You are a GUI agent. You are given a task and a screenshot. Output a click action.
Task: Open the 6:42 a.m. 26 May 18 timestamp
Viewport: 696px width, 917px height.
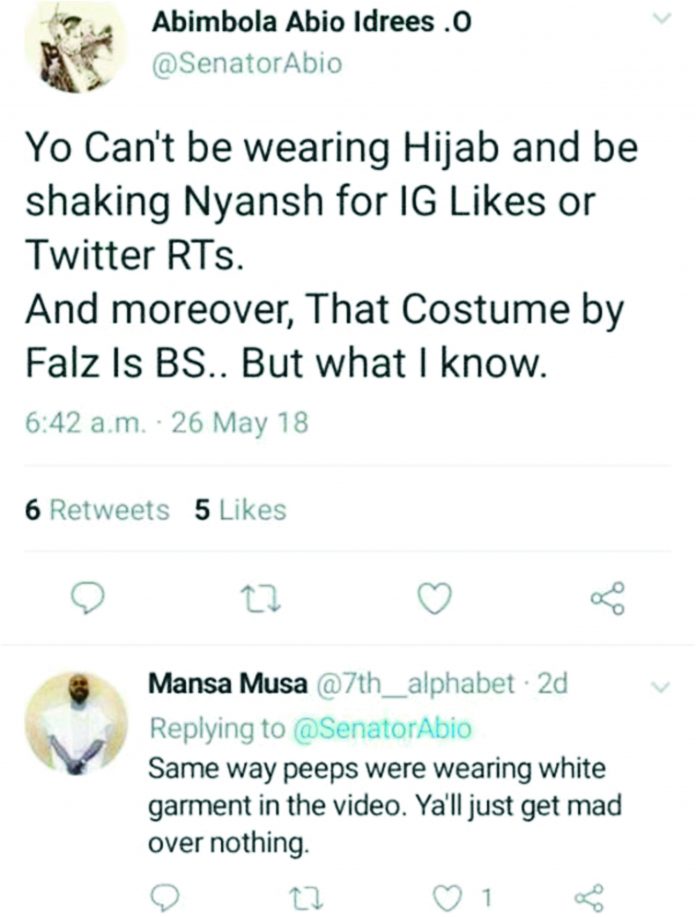click(165, 423)
